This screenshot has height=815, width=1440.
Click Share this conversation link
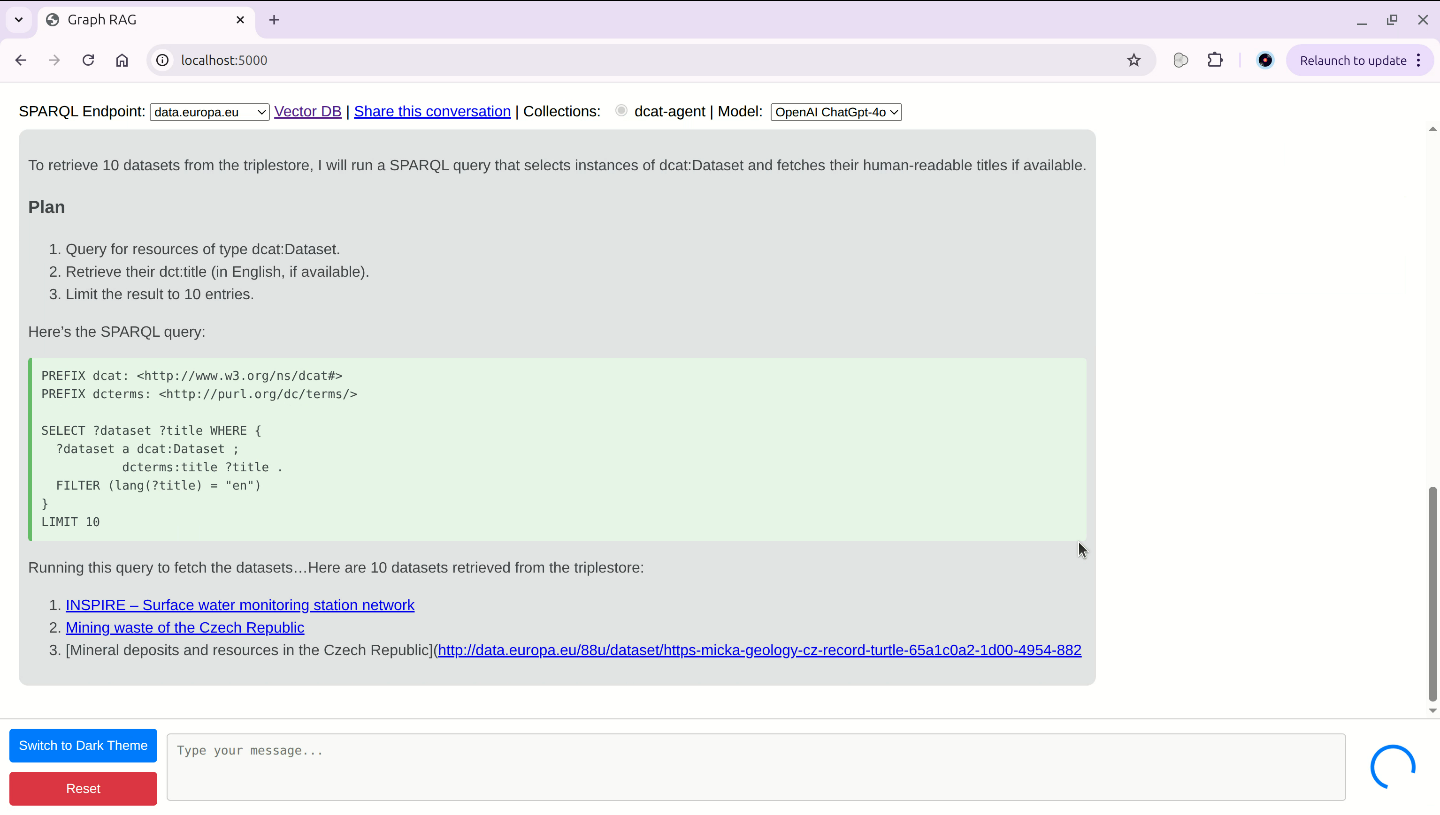coord(432,111)
